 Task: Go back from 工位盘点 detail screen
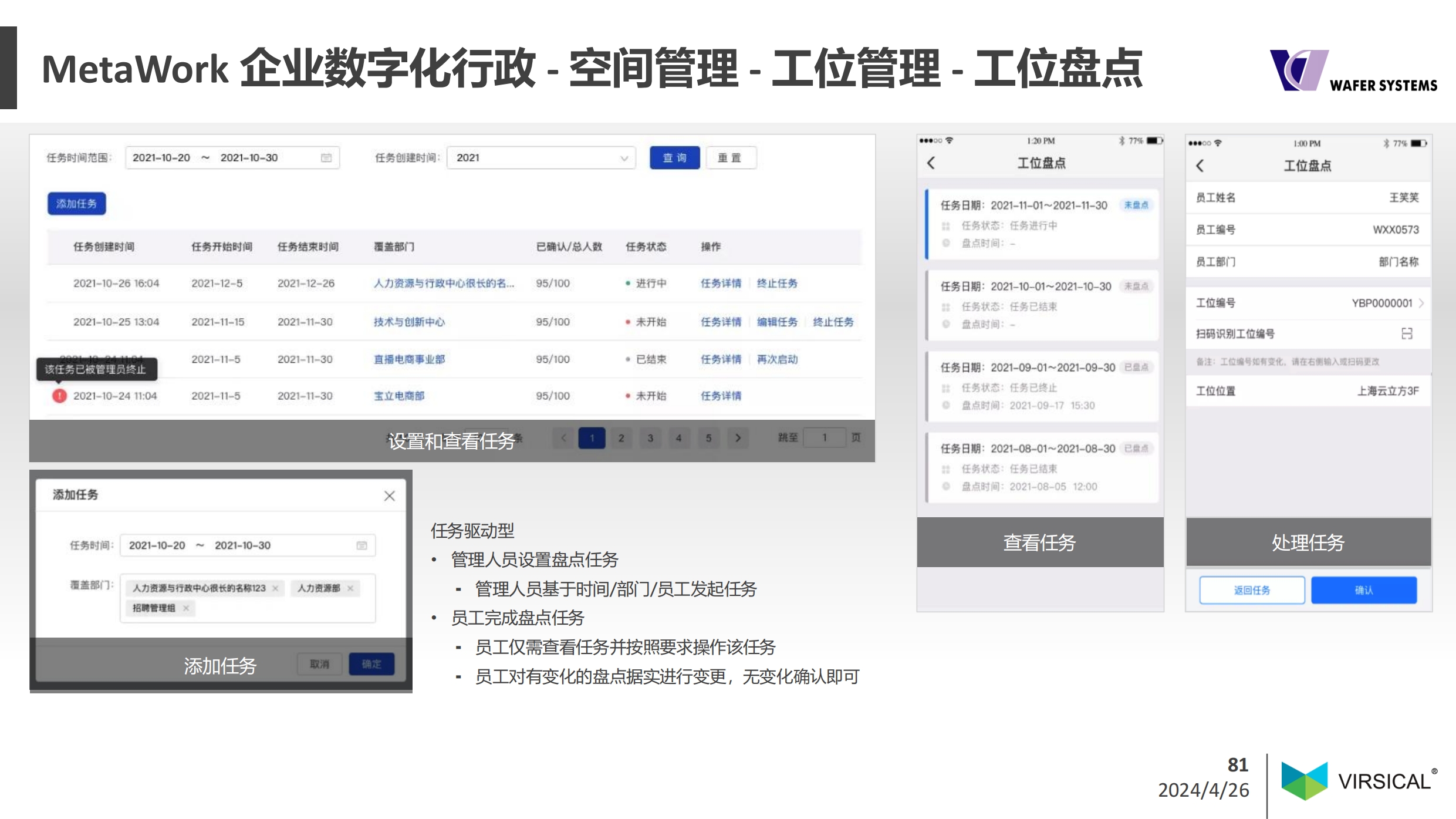coord(1200,166)
